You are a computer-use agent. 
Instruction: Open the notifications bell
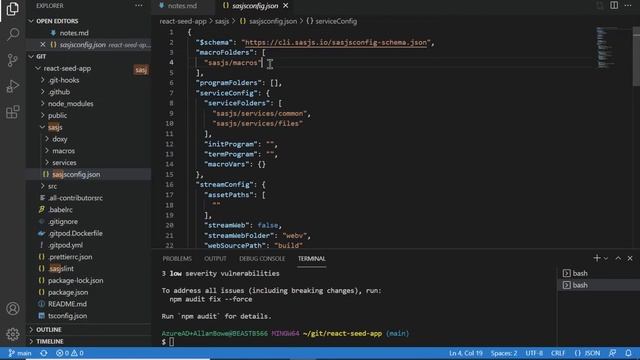tap(629, 353)
